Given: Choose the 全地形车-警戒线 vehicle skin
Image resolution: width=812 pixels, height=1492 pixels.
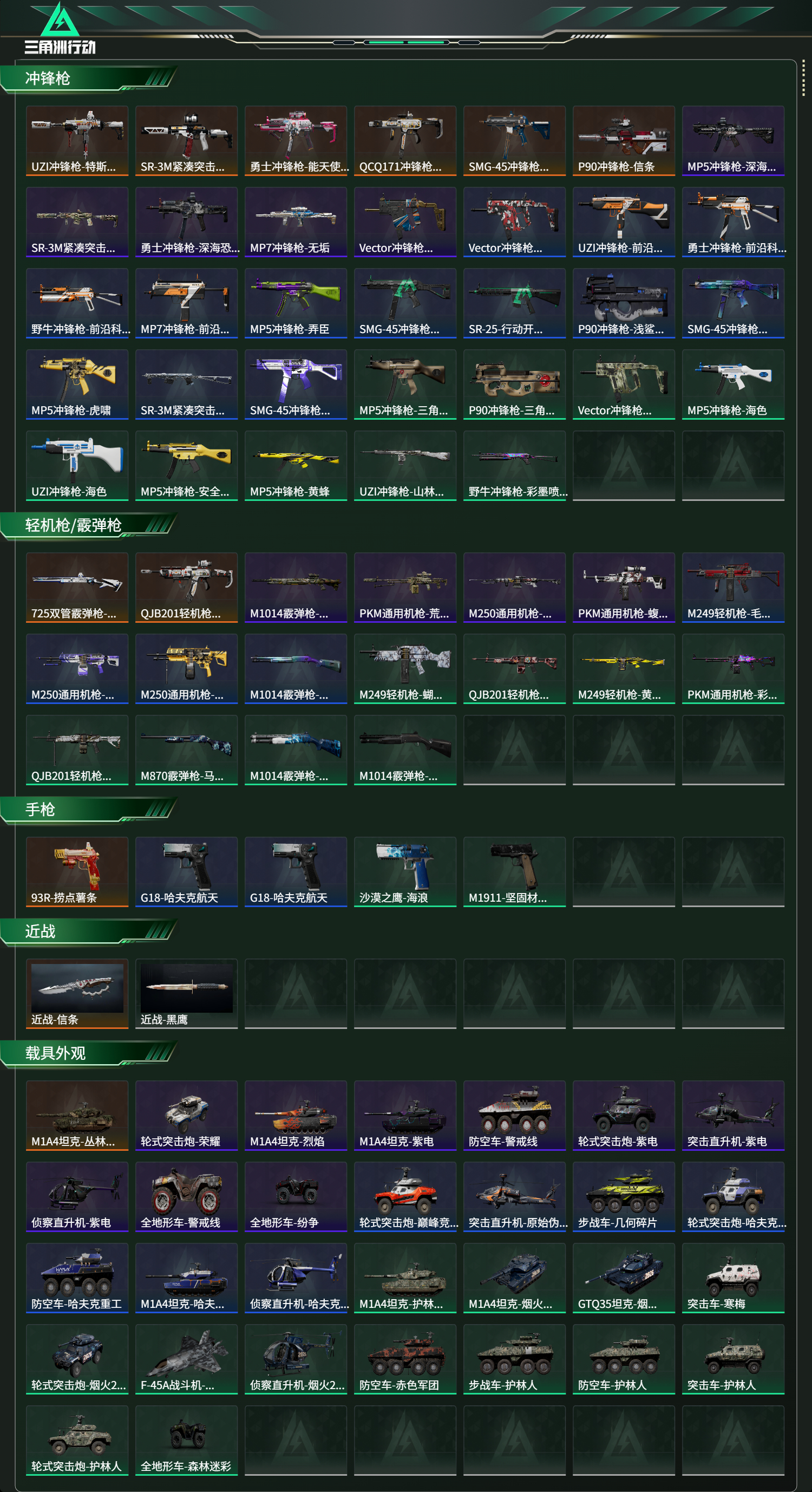Looking at the screenshot, I should click(x=186, y=1196).
